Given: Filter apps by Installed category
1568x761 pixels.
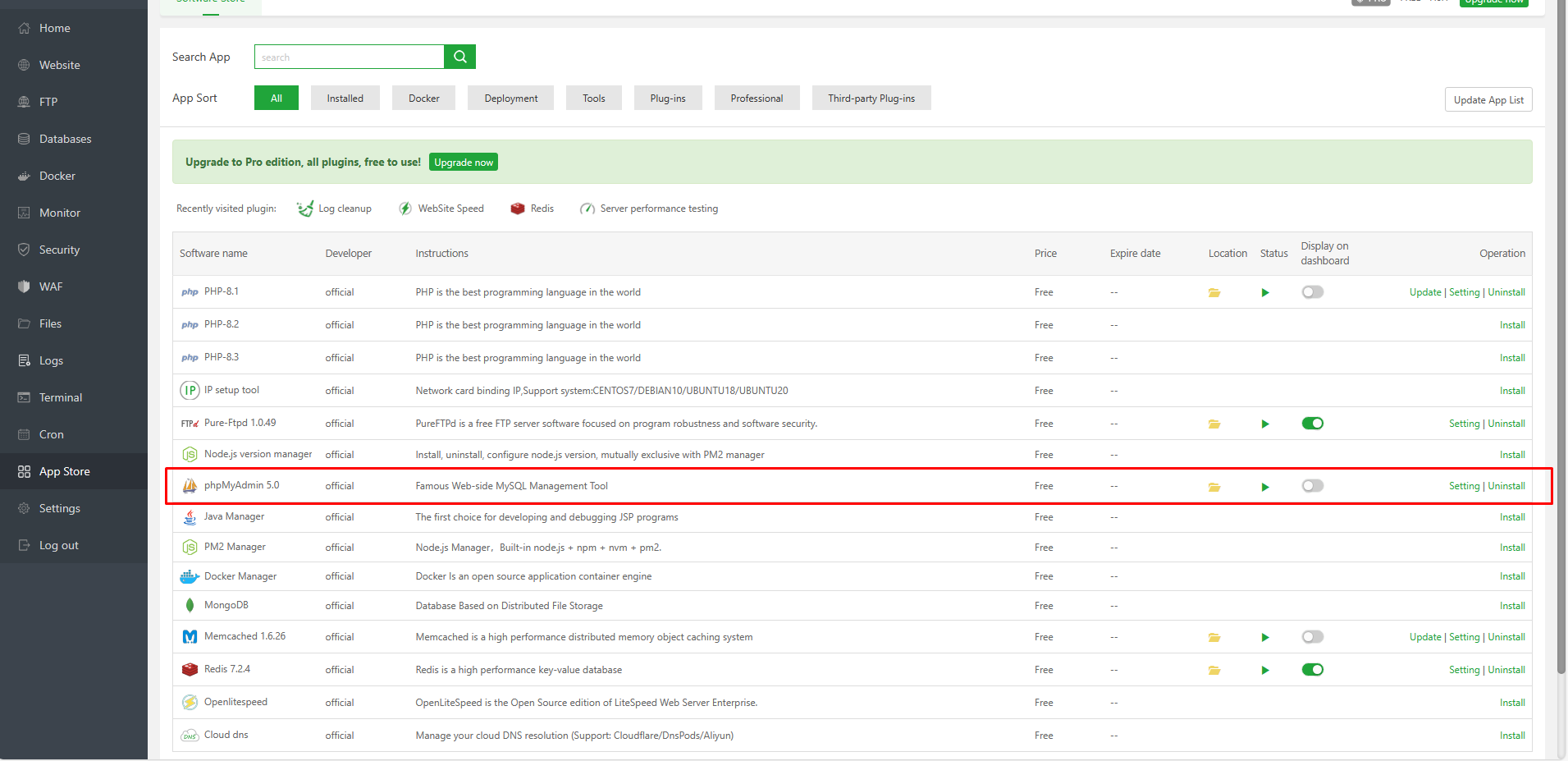Looking at the screenshot, I should pos(345,99).
